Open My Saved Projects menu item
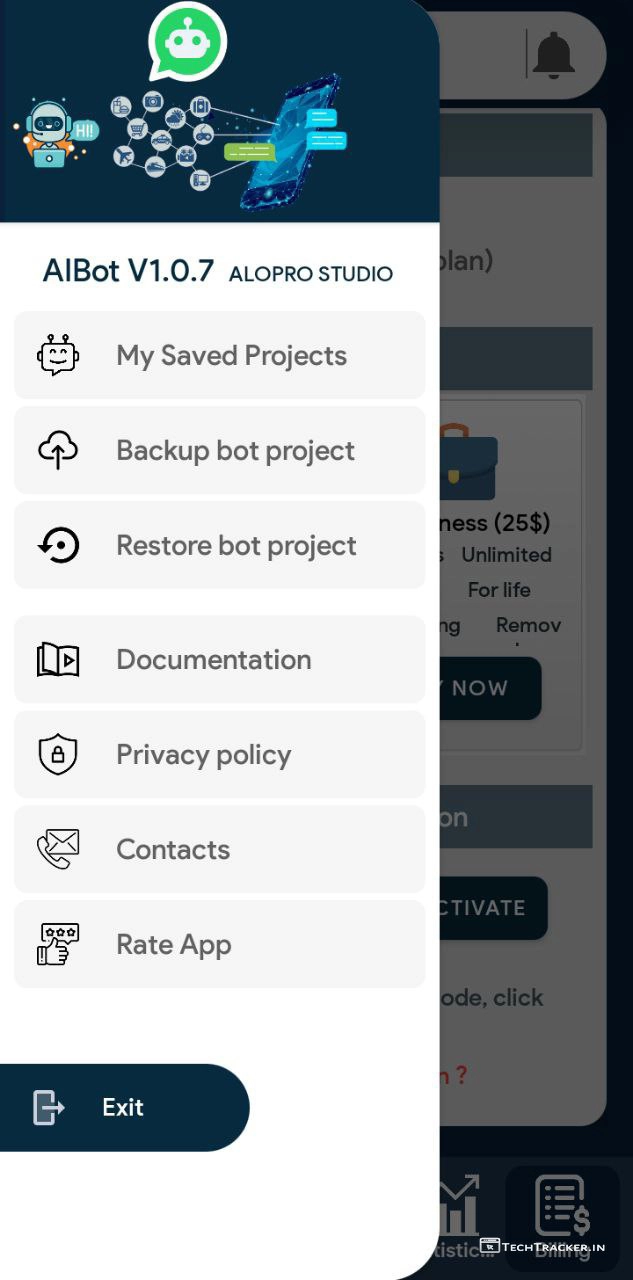Viewport: 633px width, 1280px height. pos(231,356)
